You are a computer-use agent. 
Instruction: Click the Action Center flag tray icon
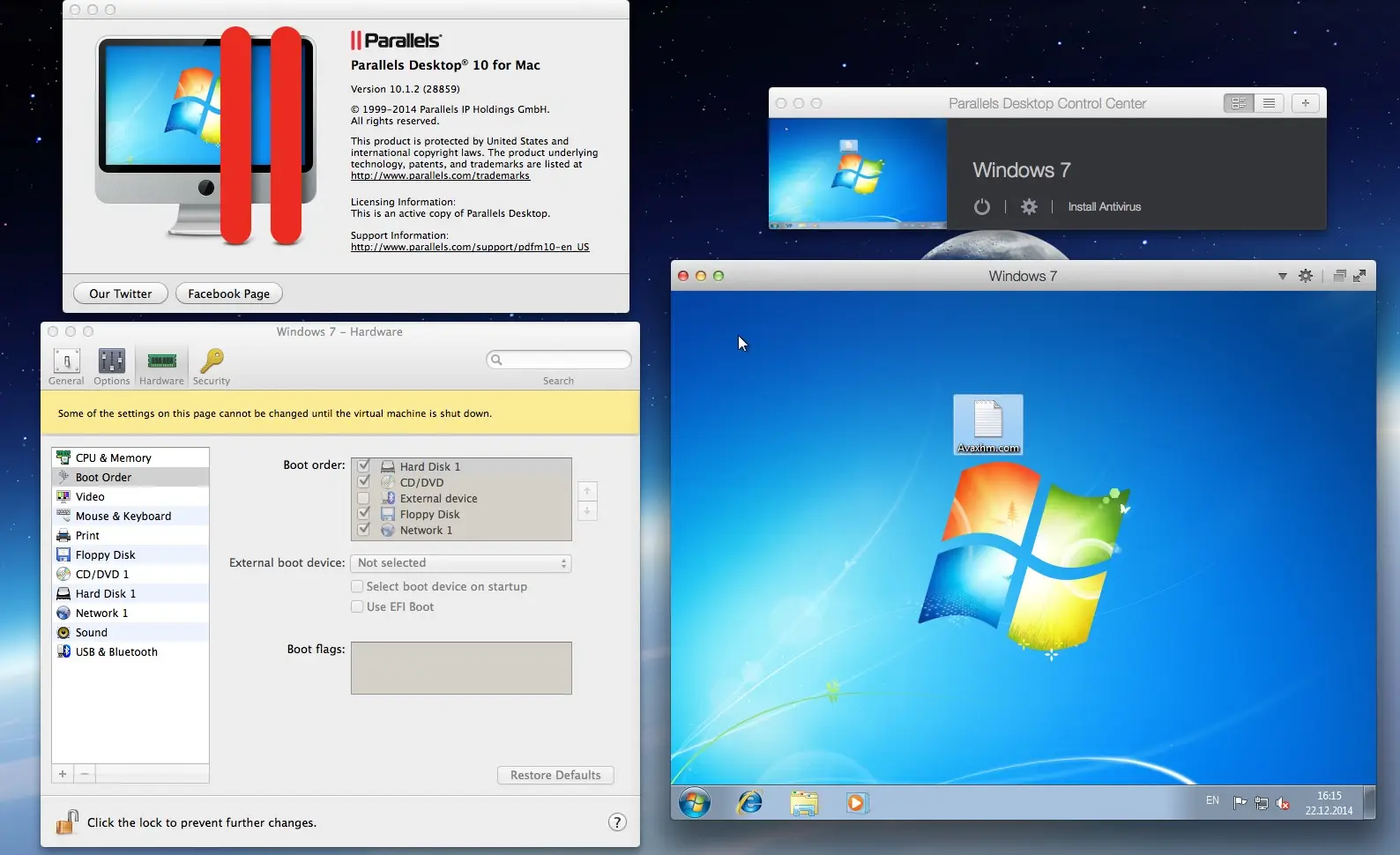tap(1240, 803)
